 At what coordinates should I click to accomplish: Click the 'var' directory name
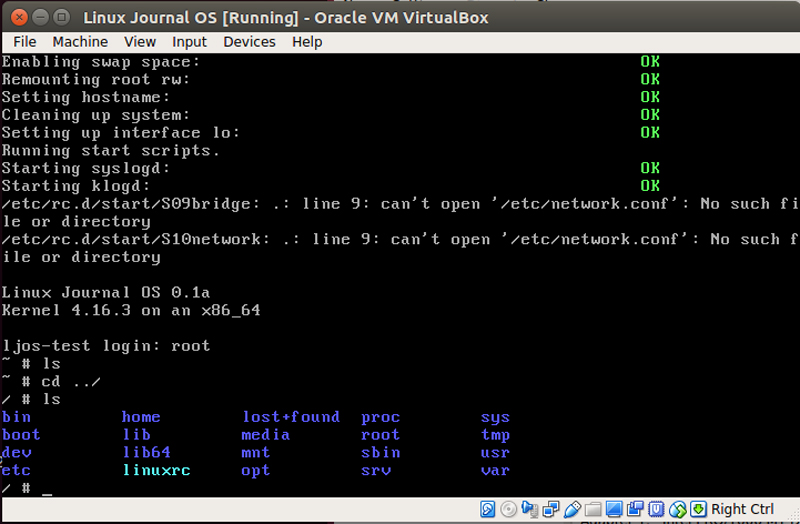pos(495,470)
